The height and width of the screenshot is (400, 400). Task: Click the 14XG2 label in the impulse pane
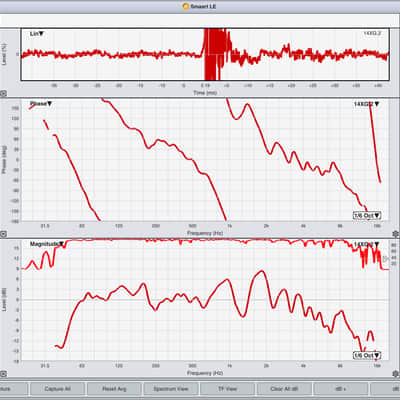[x=372, y=33]
